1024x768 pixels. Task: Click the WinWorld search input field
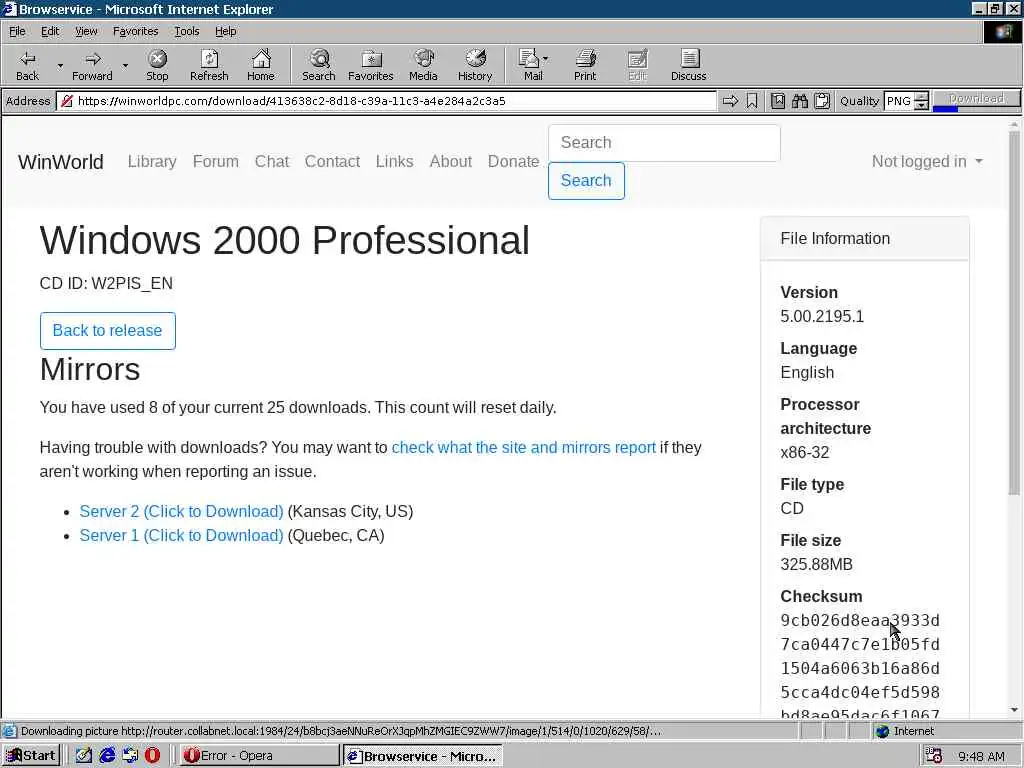coord(664,142)
